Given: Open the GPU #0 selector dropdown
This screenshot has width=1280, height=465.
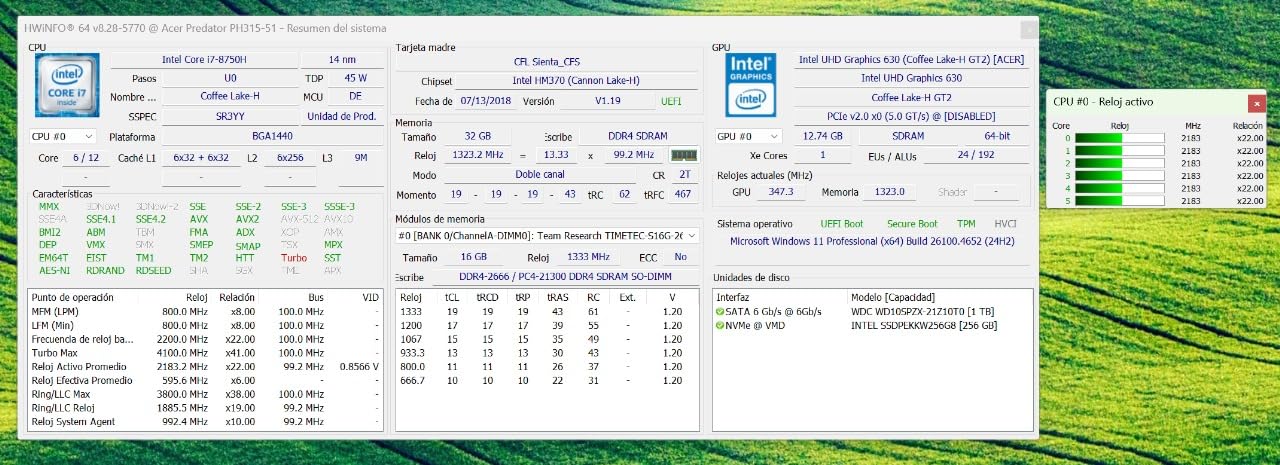Looking at the screenshot, I should pos(748,136).
